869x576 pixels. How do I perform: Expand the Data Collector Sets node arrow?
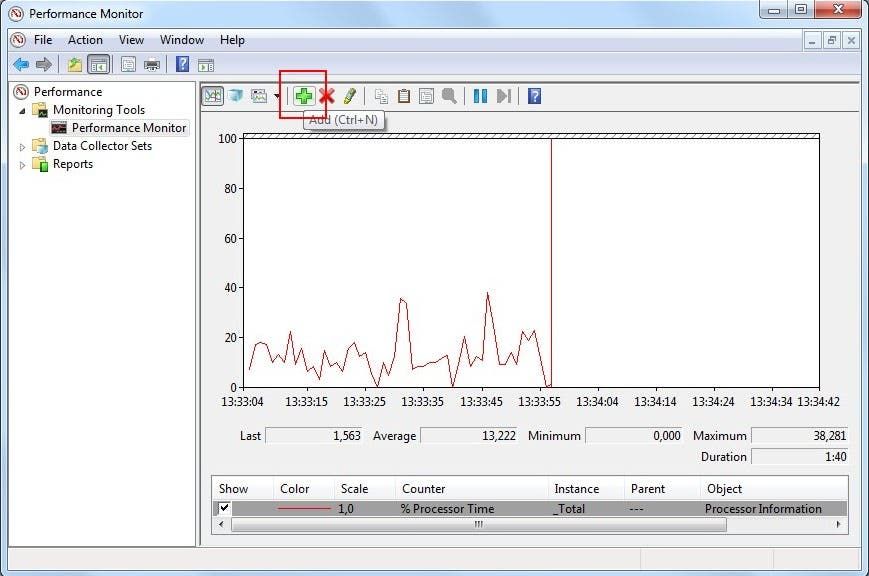point(22,147)
